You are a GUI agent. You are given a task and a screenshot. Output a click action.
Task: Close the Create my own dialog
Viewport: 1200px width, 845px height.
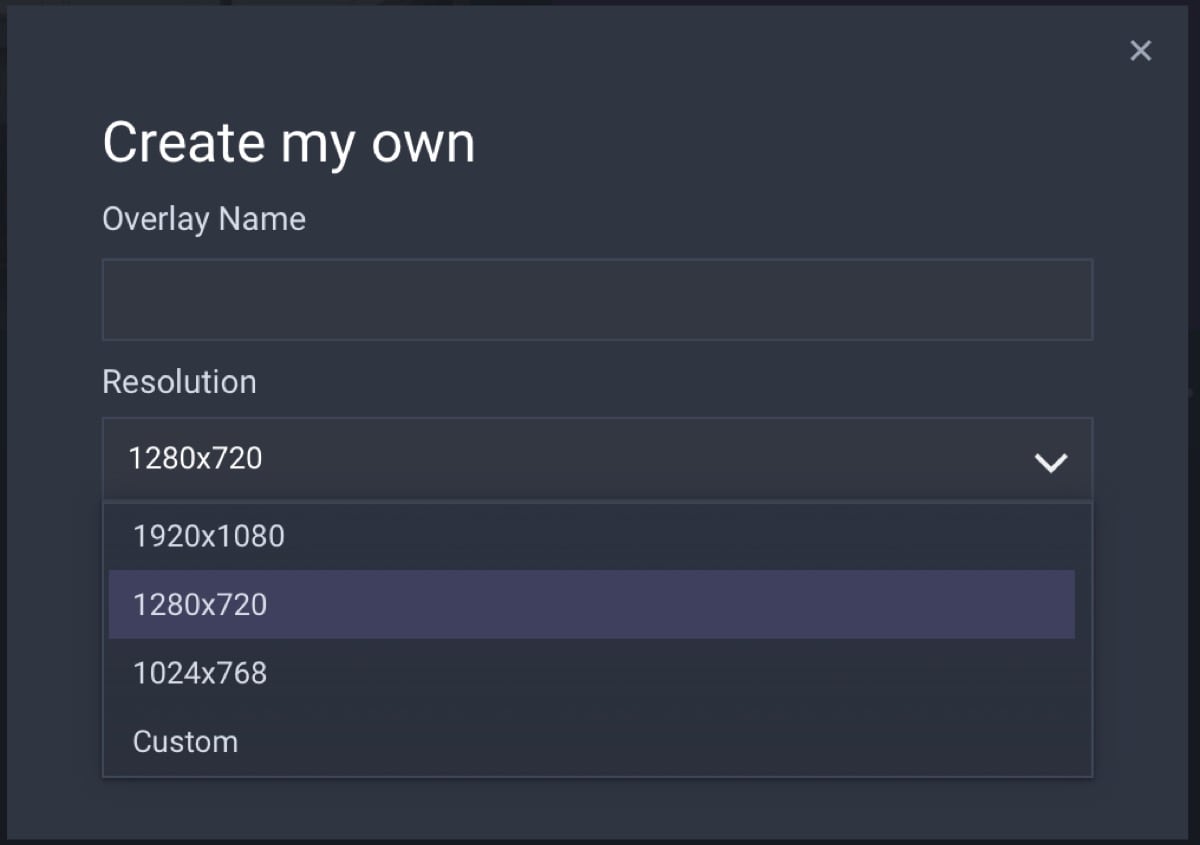tap(1140, 51)
